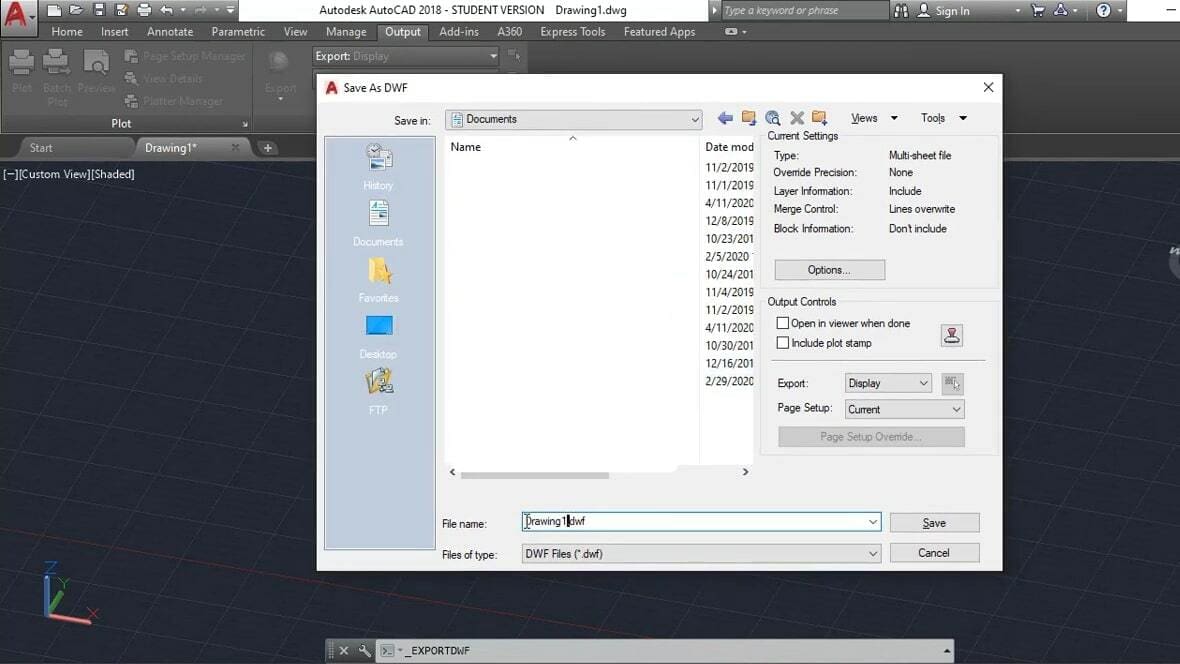Open FTP in the places sidebar
Image resolution: width=1180 pixels, height=664 pixels.
click(x=379, y=391)
